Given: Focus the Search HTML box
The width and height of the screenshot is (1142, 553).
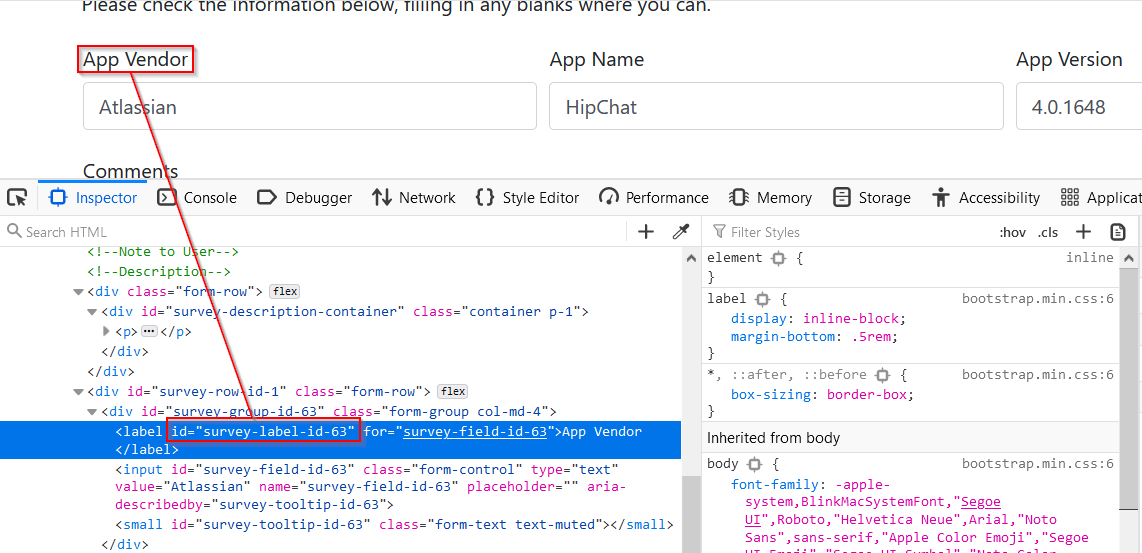Looking at the screenshot, I should [x=313, y=232].
